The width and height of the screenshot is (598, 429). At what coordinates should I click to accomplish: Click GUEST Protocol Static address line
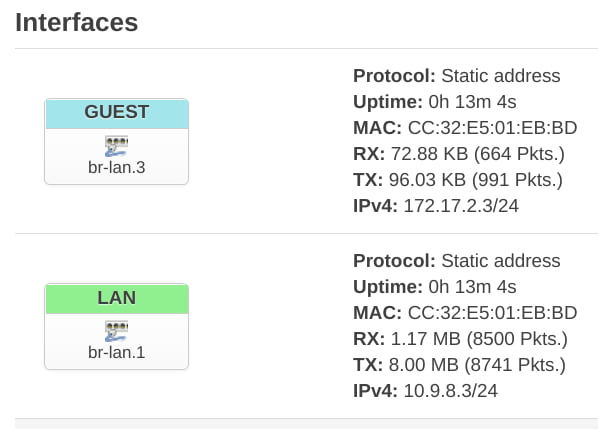[457, 76]
